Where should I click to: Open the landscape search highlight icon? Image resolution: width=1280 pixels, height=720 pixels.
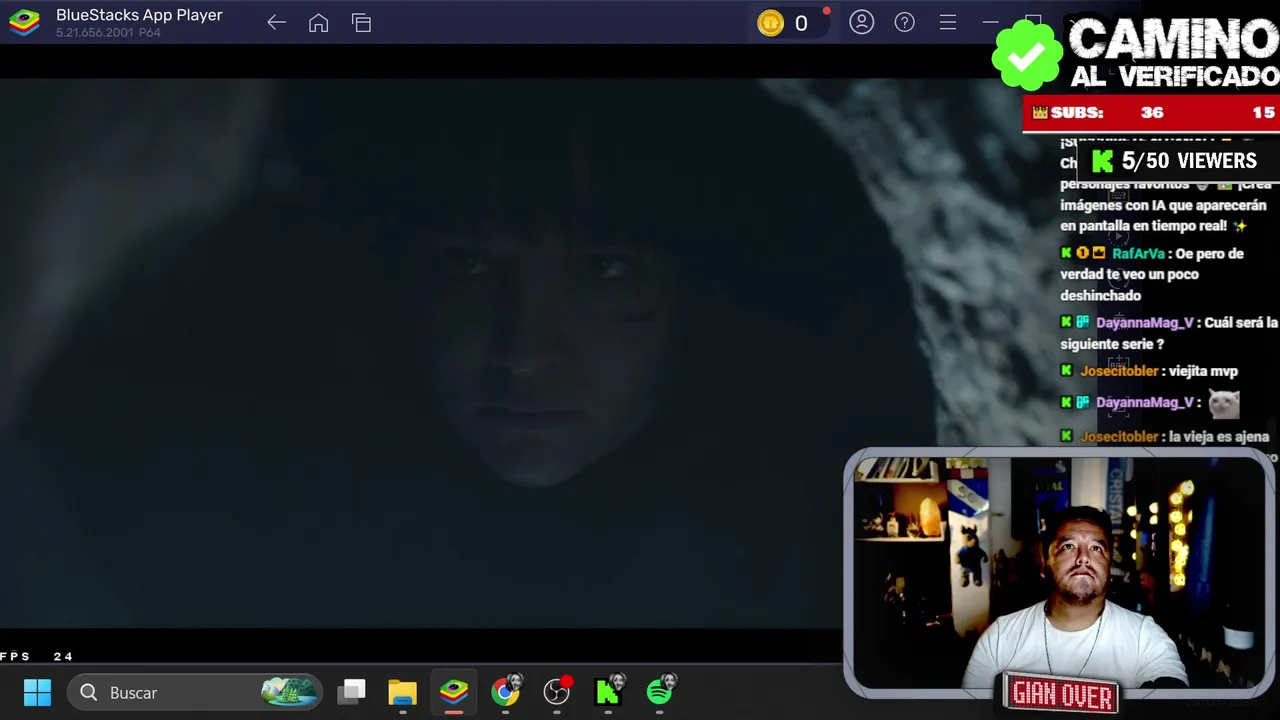tap(289, 692)
